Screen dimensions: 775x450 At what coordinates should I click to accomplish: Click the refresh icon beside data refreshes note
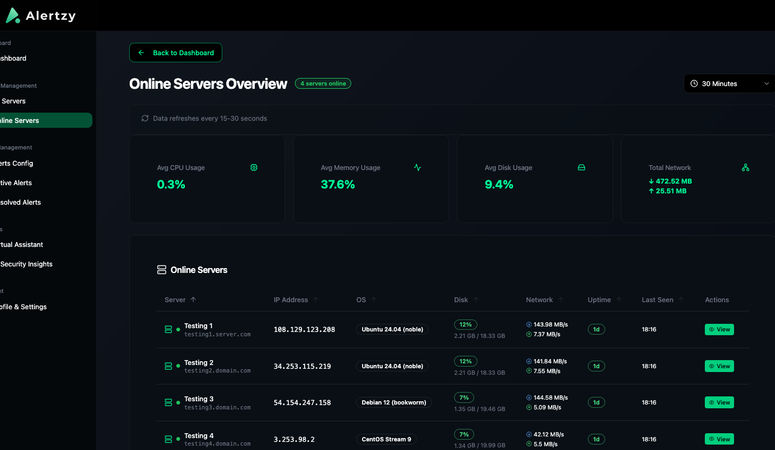click(x=145, y=118)
